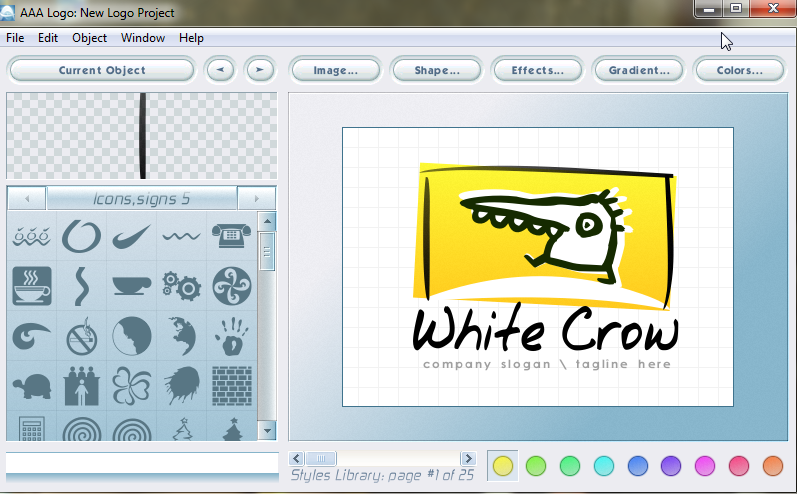Open the Object menu
797x494 pixels.
point(89,38)
